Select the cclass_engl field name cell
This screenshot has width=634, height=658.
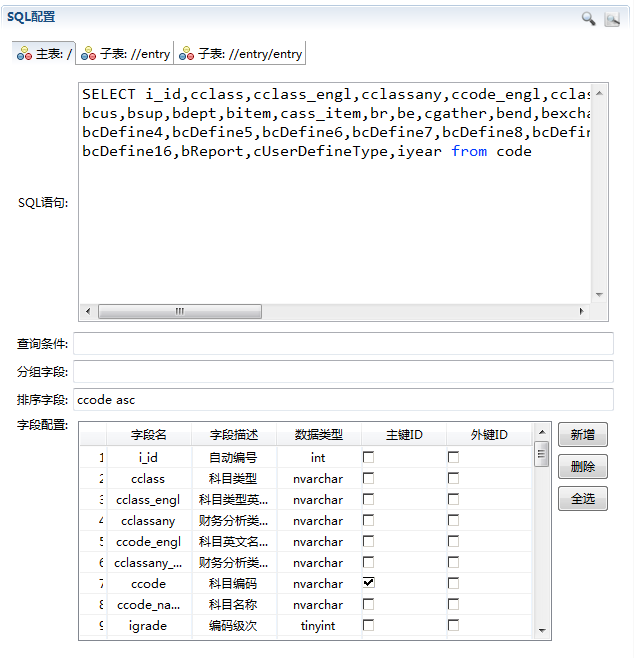pyautogui.click(x=149, y=499)
